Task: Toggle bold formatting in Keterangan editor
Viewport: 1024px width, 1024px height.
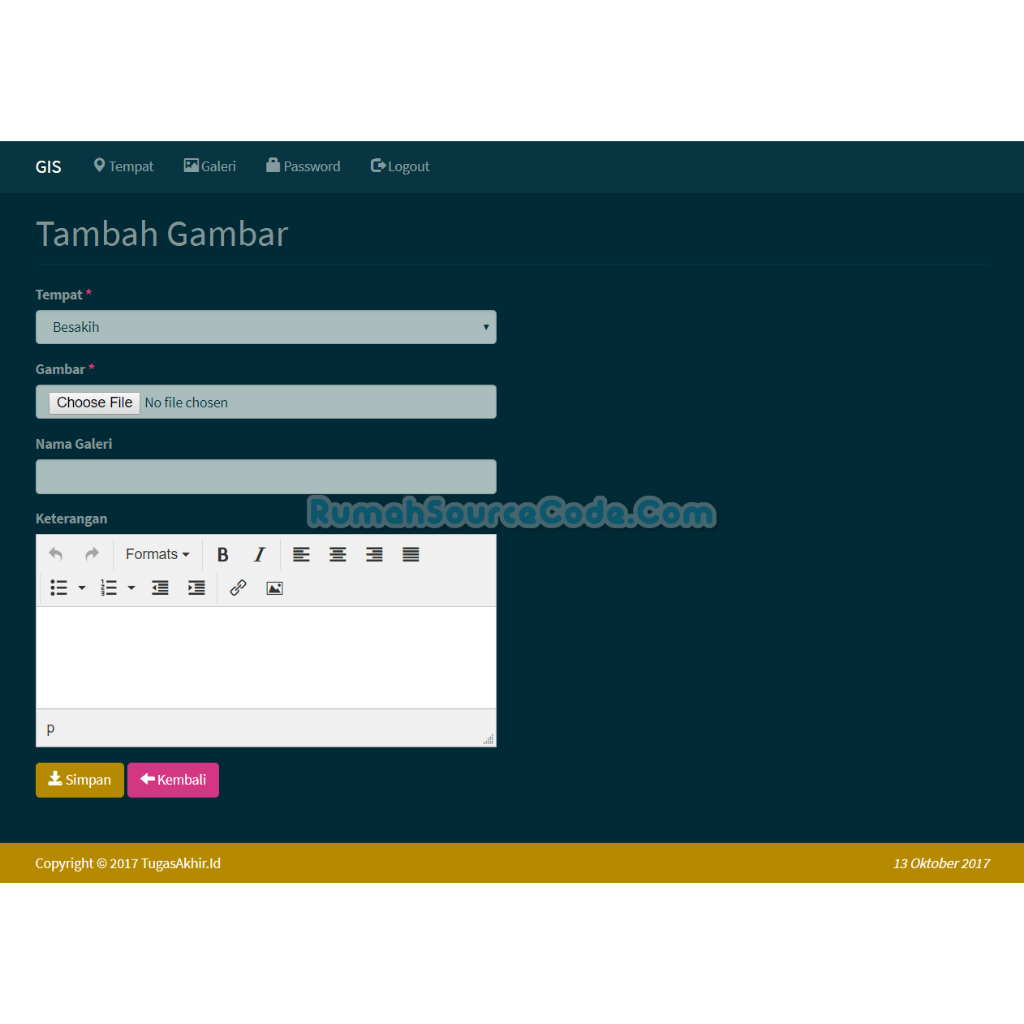Action: click(x=222, y=554)
